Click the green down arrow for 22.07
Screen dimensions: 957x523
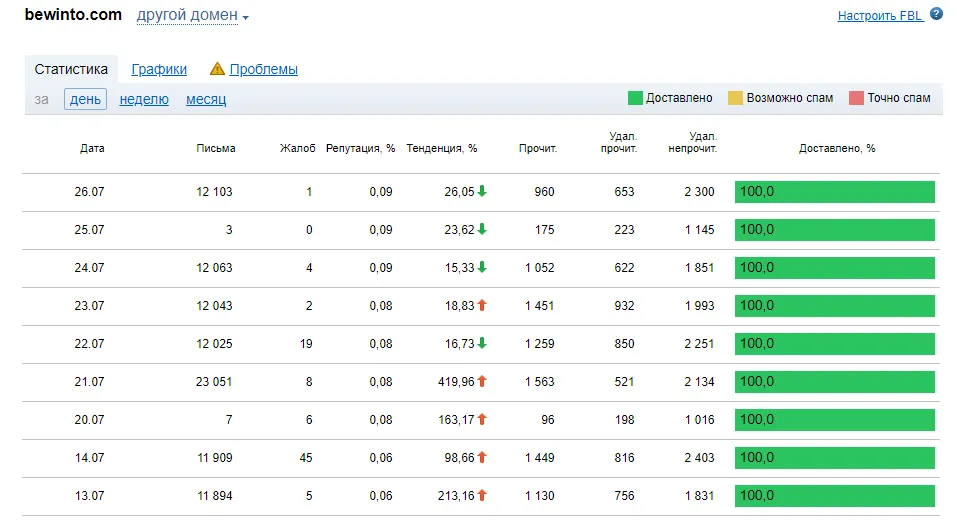(x=482, y=343)
